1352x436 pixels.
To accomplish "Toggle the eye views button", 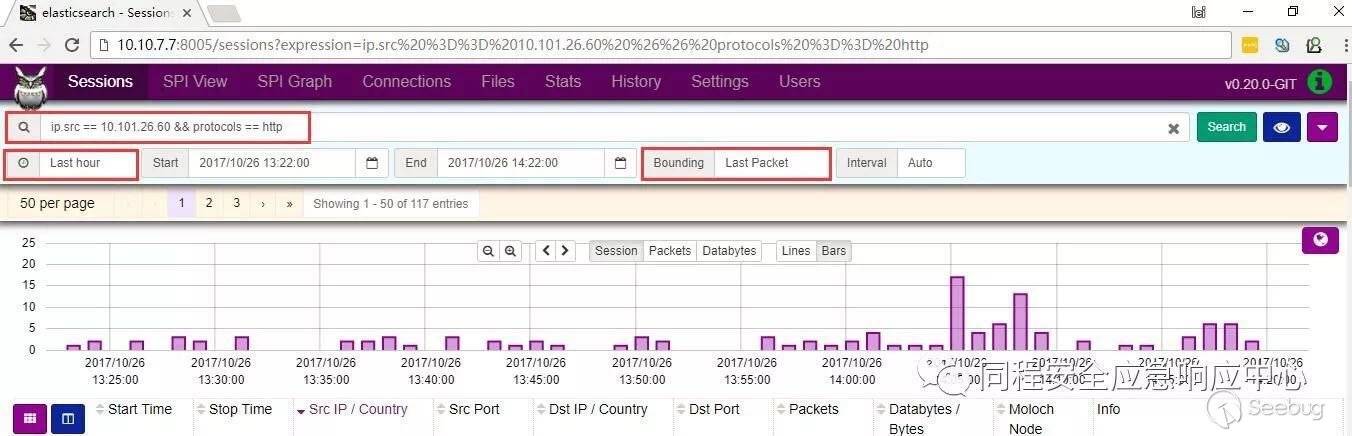I will click(x=1281, y=127).
